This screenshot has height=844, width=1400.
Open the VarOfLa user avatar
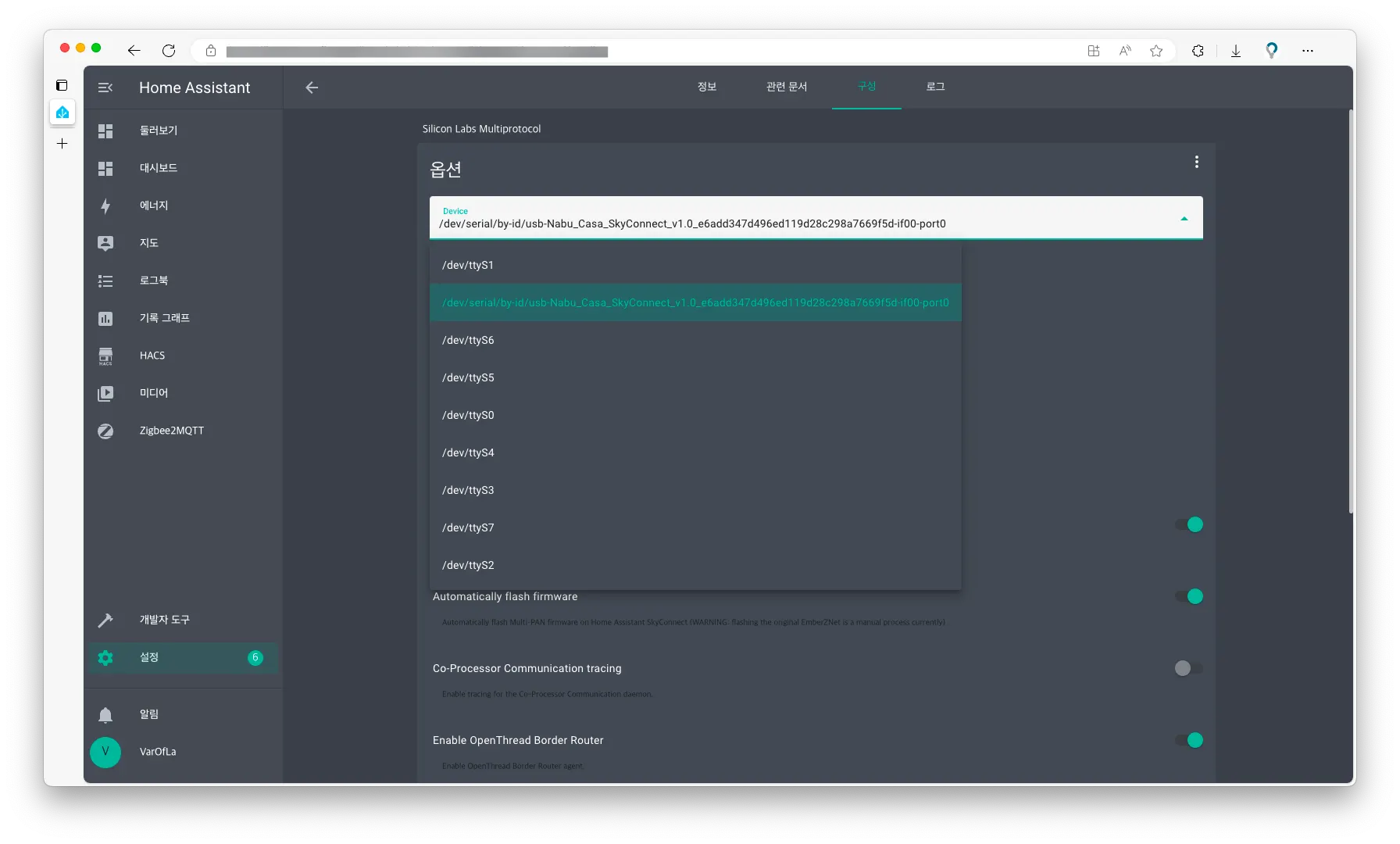click(105, 752)
